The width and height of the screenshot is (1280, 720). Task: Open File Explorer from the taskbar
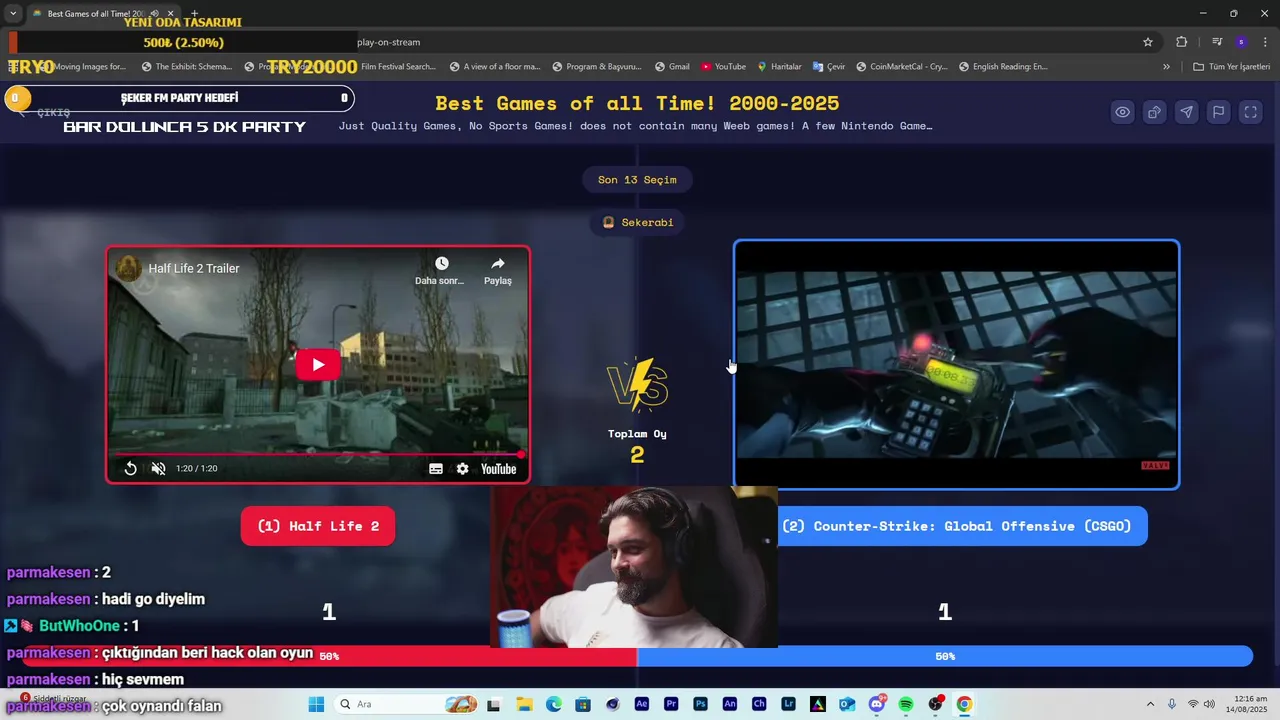(524, 704)
